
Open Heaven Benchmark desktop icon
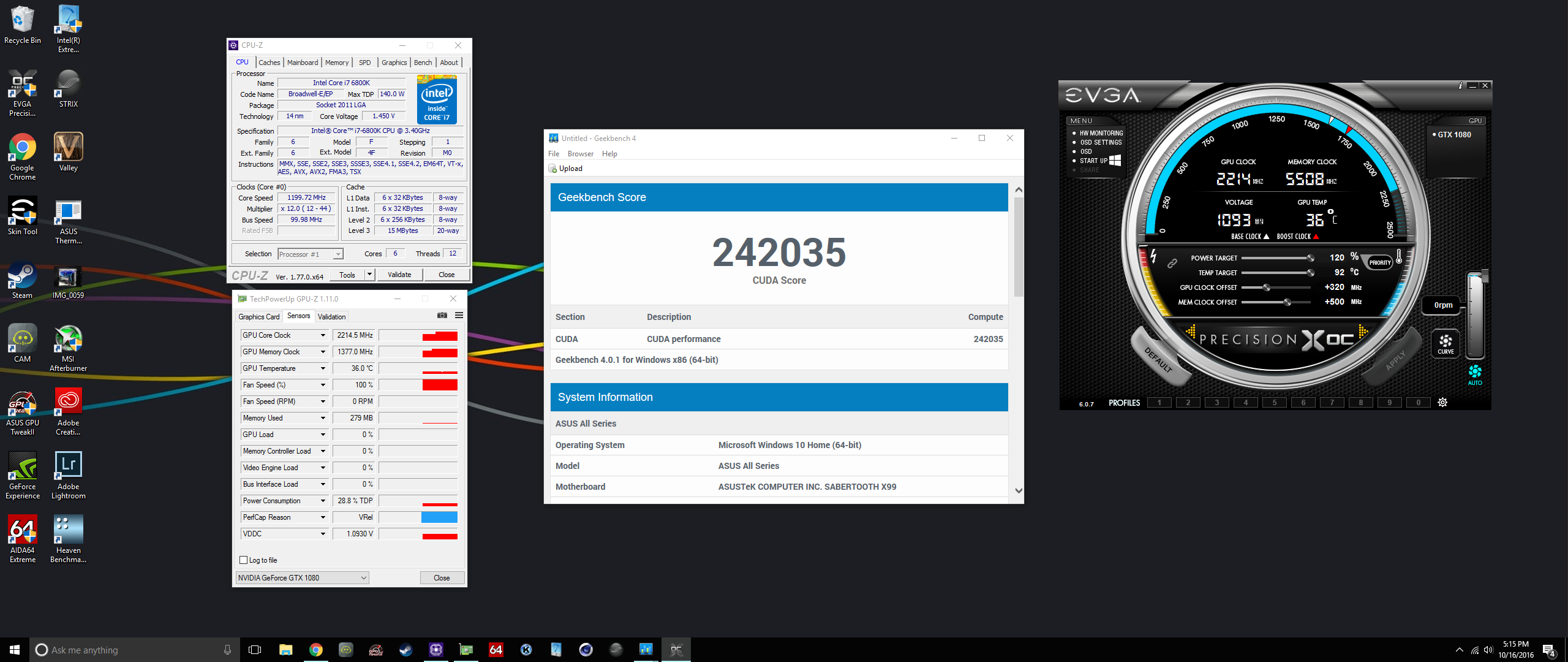(68, 539)
